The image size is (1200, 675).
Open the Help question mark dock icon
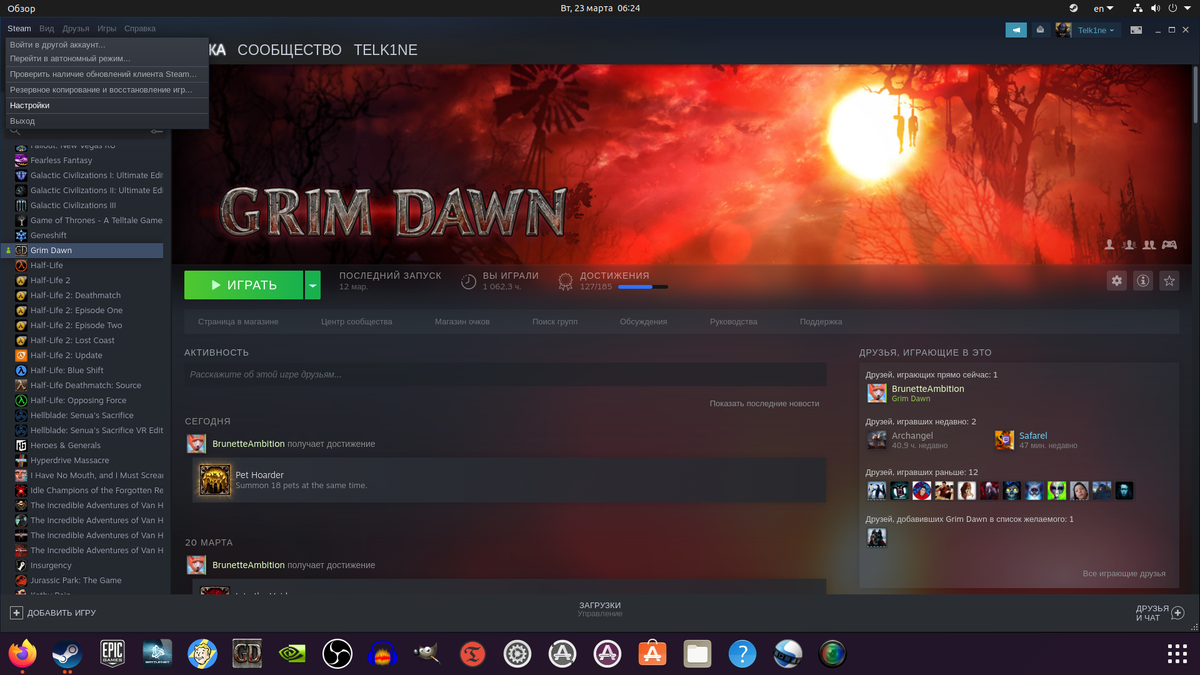pyautogui.click(x=742, y=653)
